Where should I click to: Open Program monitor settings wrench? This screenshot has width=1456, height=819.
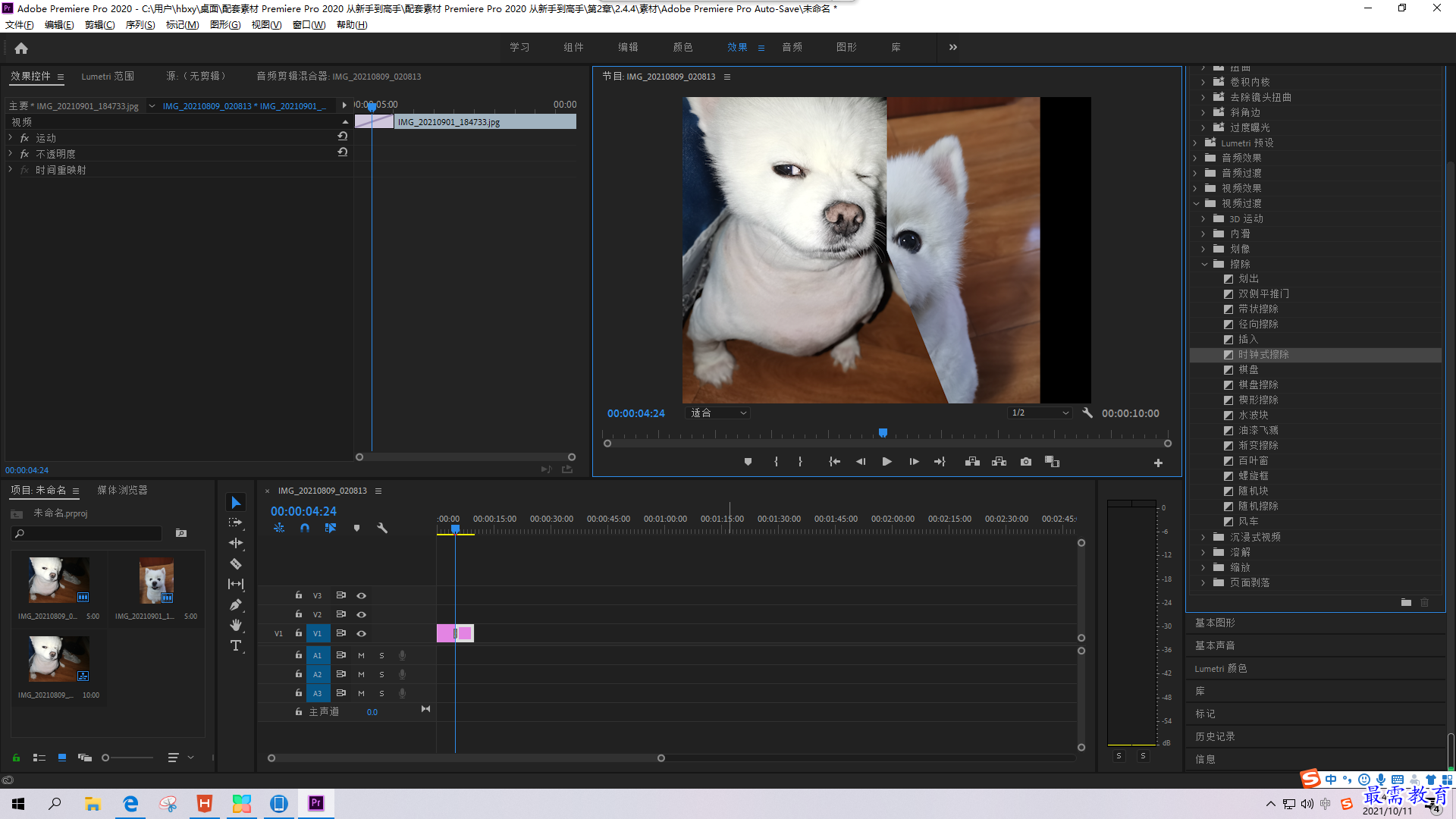click(1087, 413)
